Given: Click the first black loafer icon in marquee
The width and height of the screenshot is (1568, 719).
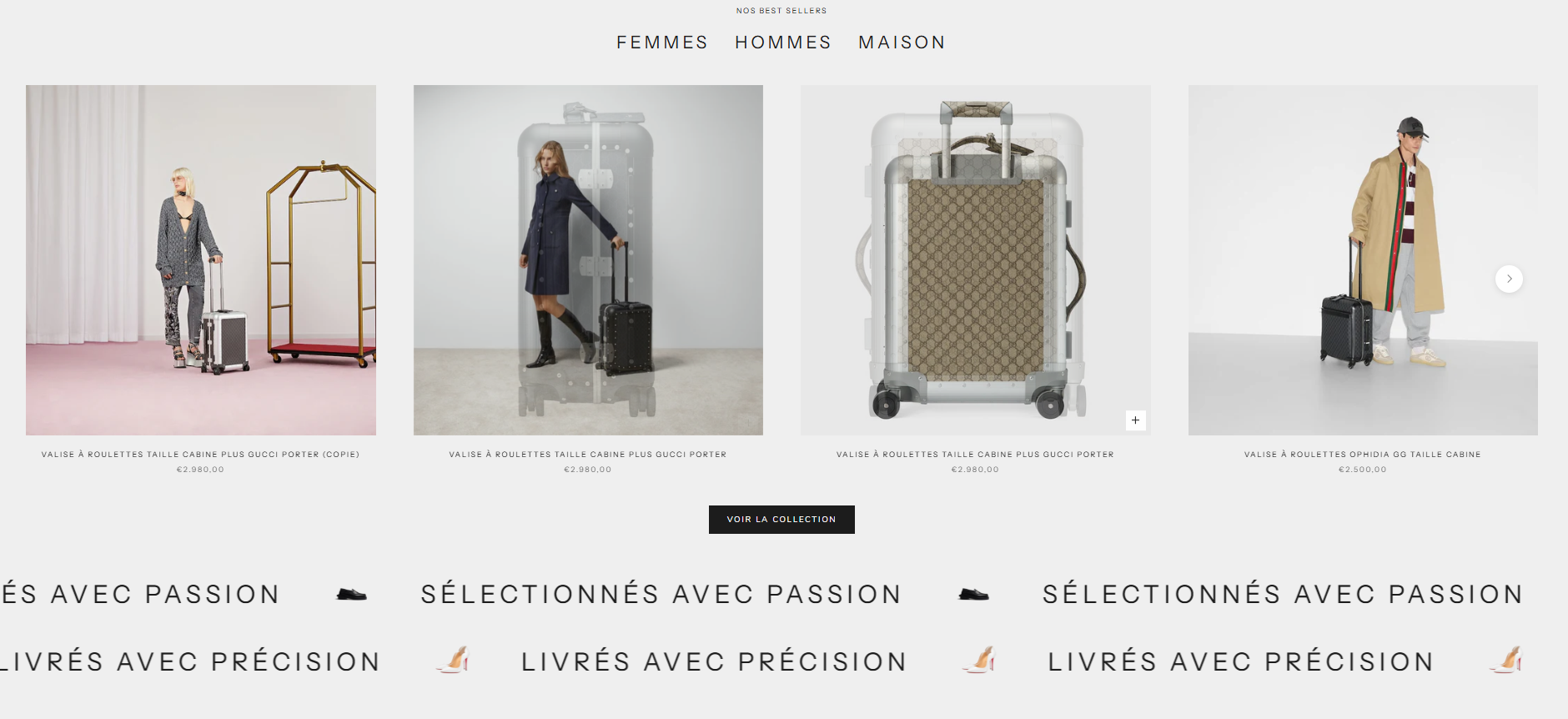Looking at the screenshot, I should (351, 594).
